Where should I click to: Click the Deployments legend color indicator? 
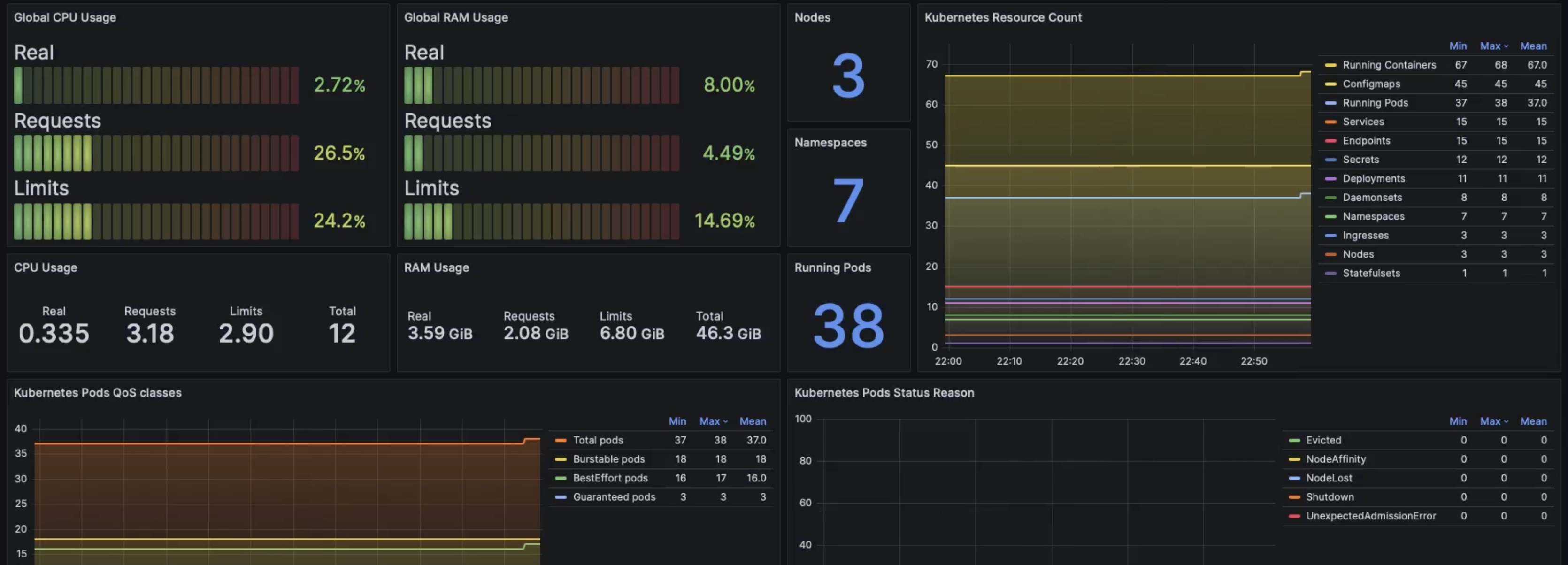pyautogui.click(x=1330, y=179)
